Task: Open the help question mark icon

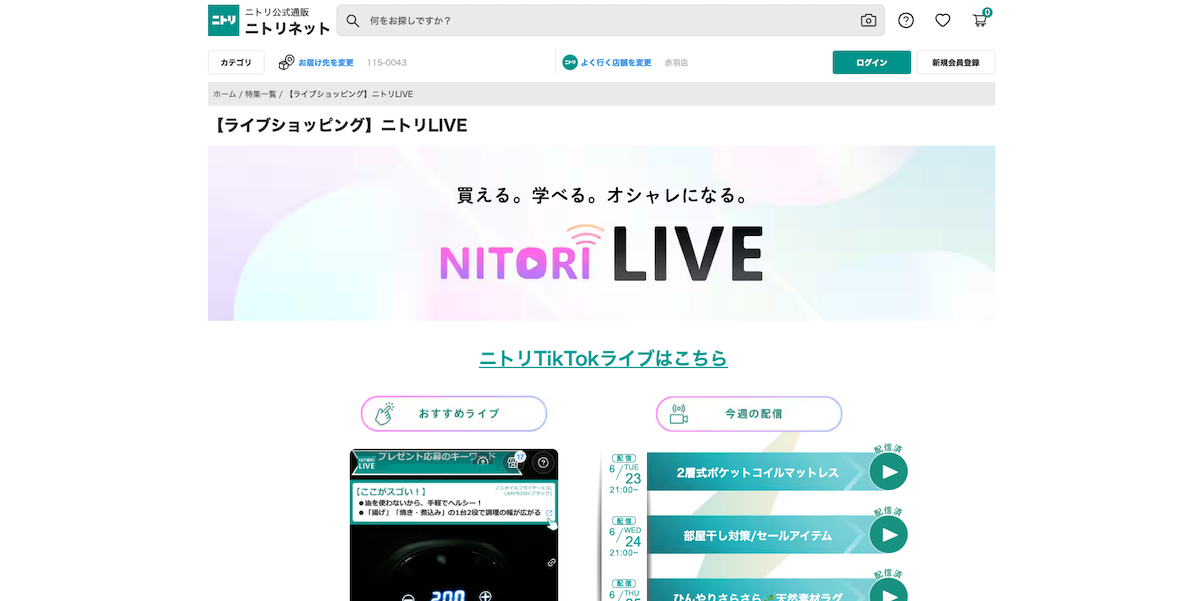Action: pos(906,20)
